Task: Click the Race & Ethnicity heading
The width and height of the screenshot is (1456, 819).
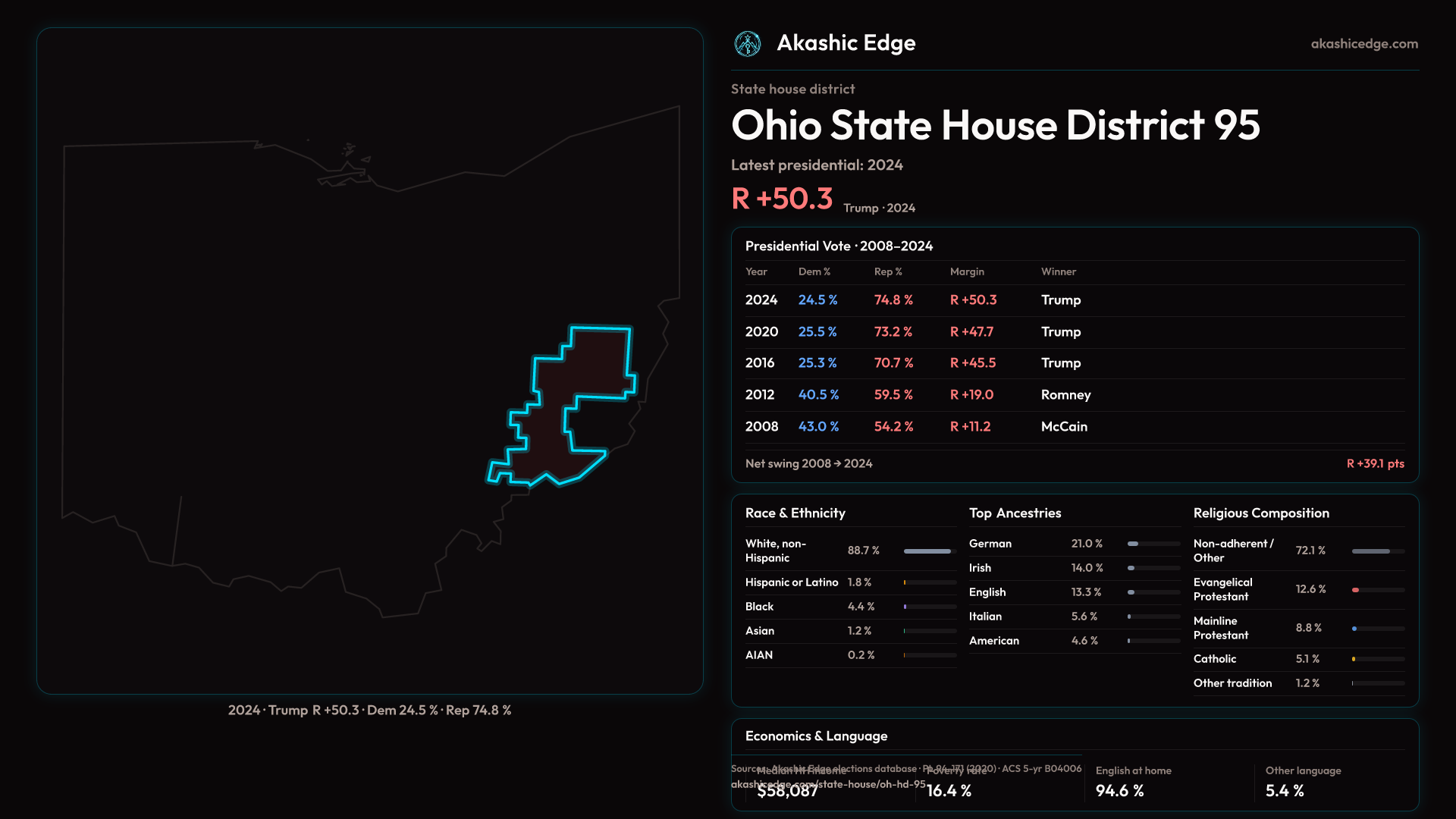Action: click(x=795, y=513)
